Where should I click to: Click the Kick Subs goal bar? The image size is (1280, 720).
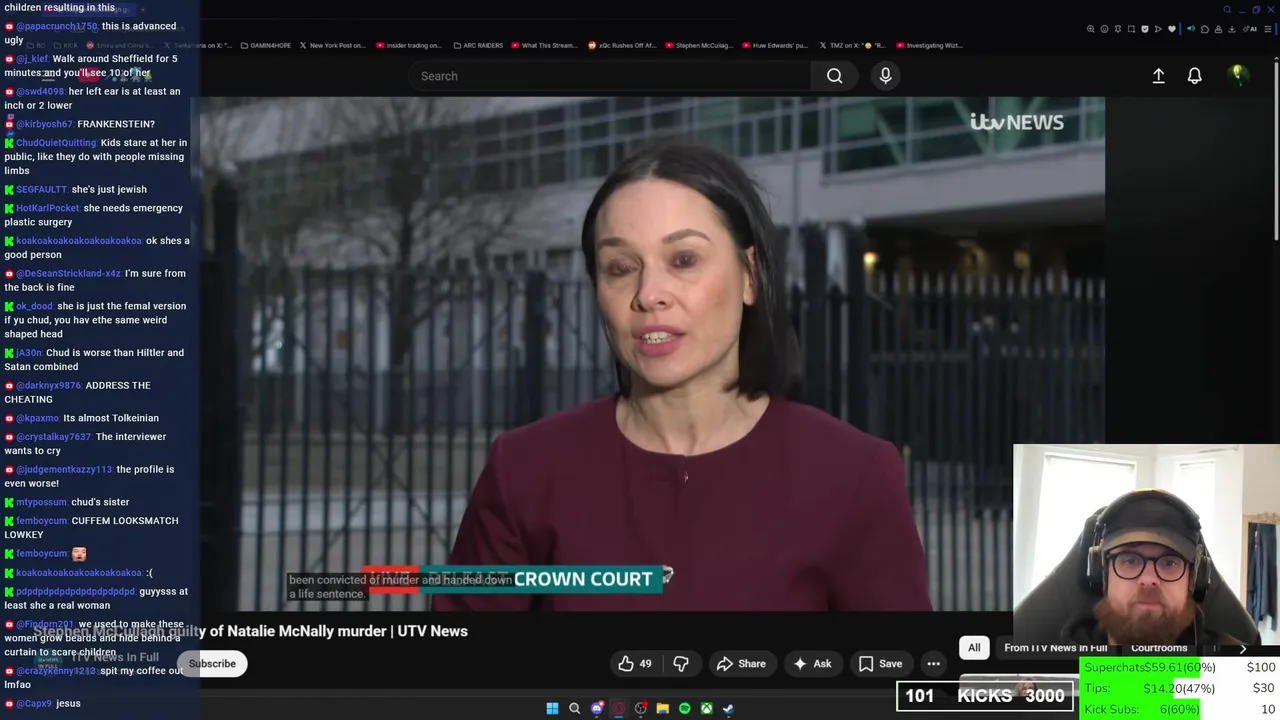(1179, 709)
